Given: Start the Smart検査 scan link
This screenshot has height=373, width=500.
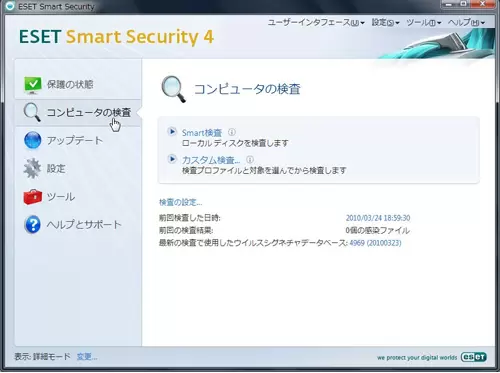Looking at the screenshot, I should 202,133.
